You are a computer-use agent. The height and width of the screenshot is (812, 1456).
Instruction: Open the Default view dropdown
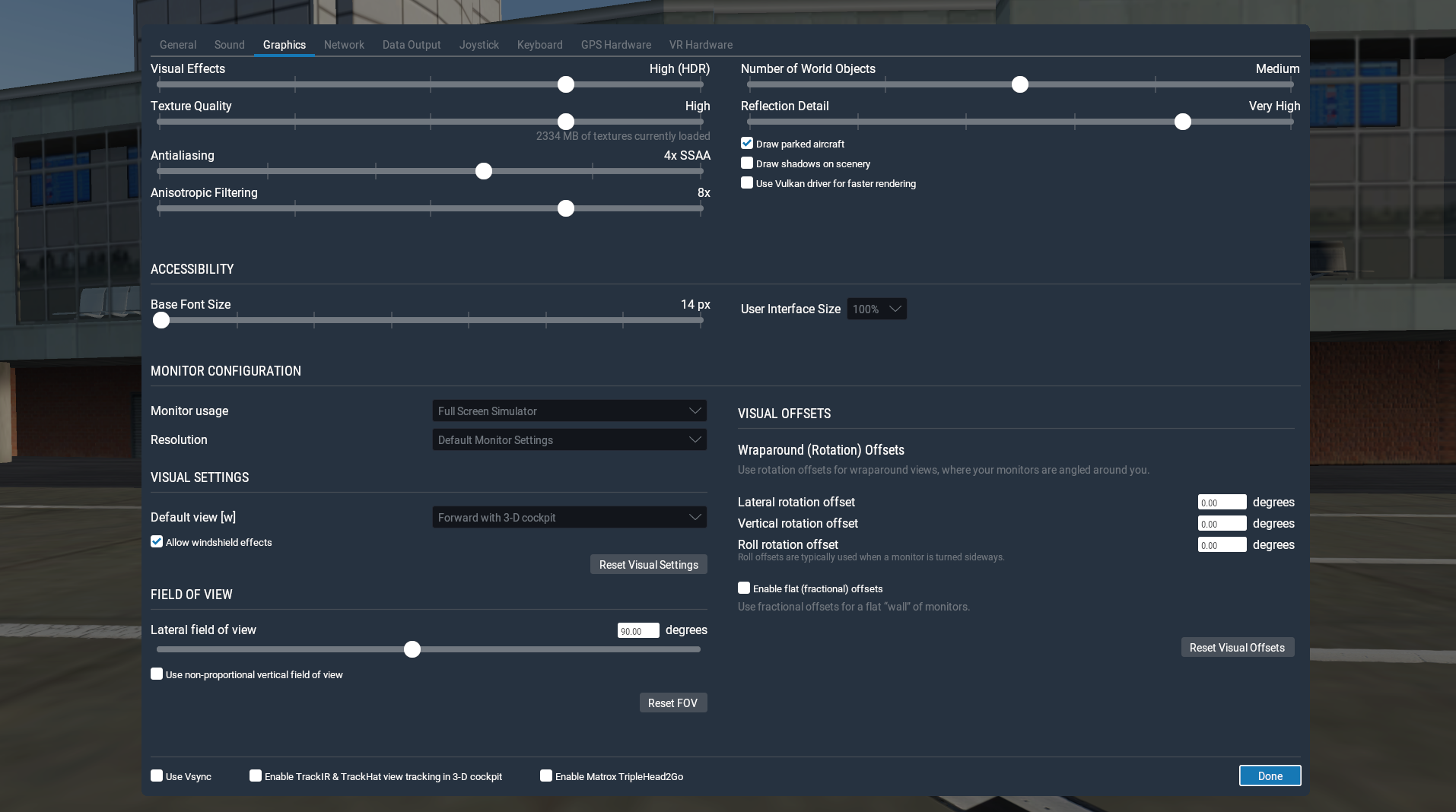coord(568,517)
